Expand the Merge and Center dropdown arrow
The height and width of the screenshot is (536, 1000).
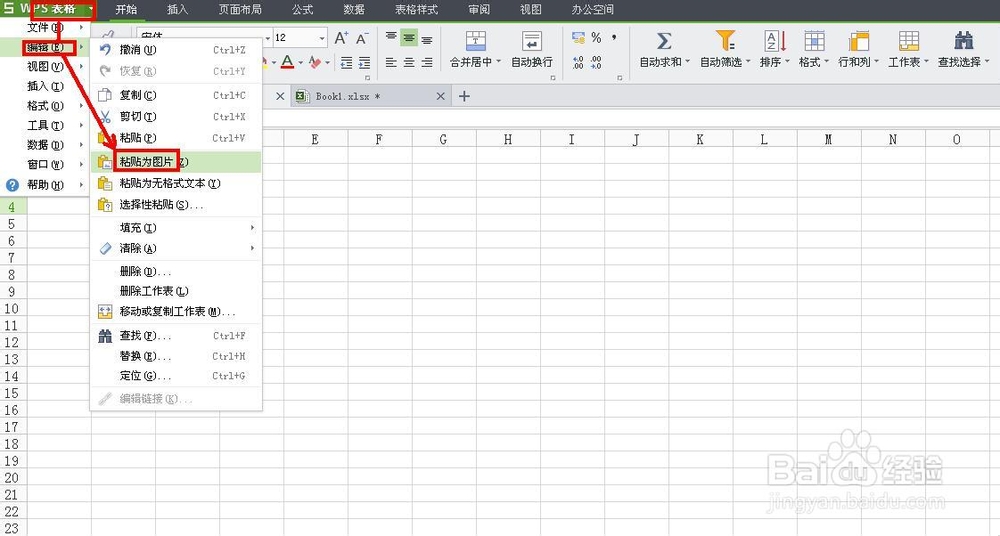(498, 62)
